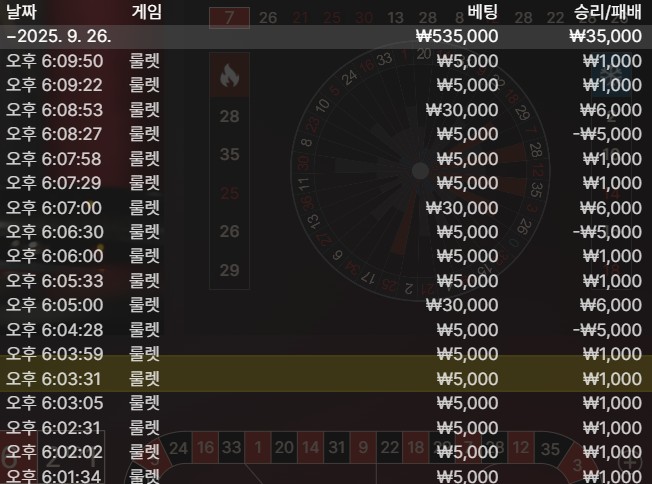Image resolution: width=652 pixels, height=484 pixels.
Task: Open the 오후 6:03:05 roulette entry
Action: pos(326,403)
